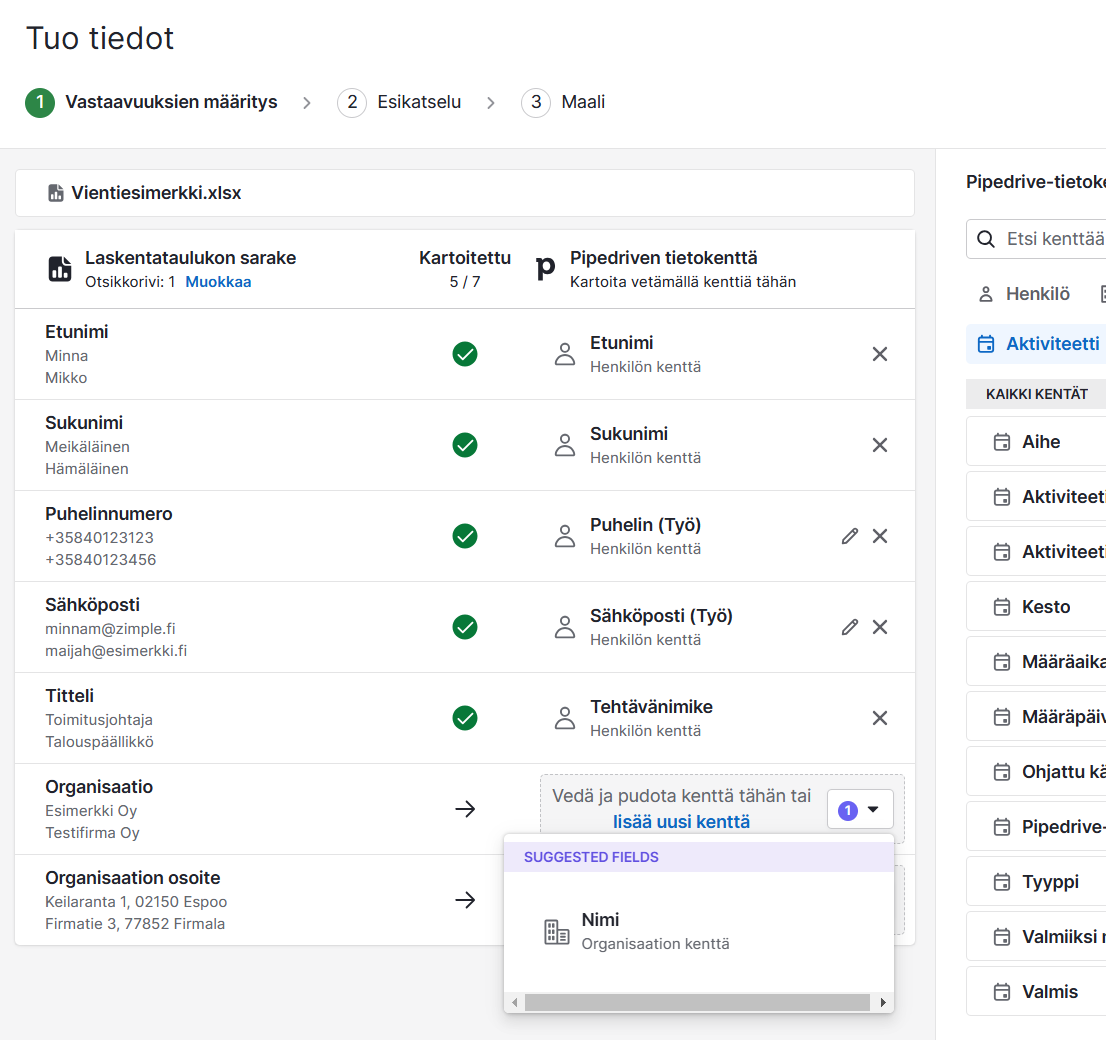Go to step 2 Esikatselu
Viewport: 1106px width, 1040px height.
(400, 102)
